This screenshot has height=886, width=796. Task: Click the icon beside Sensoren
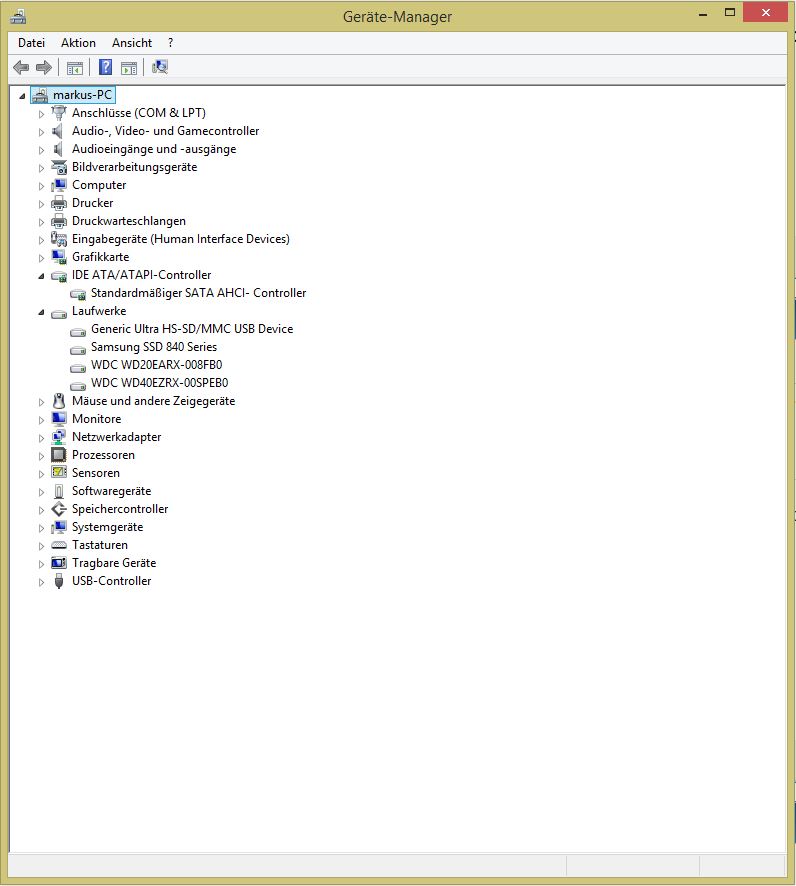click(x=59, y=472)
